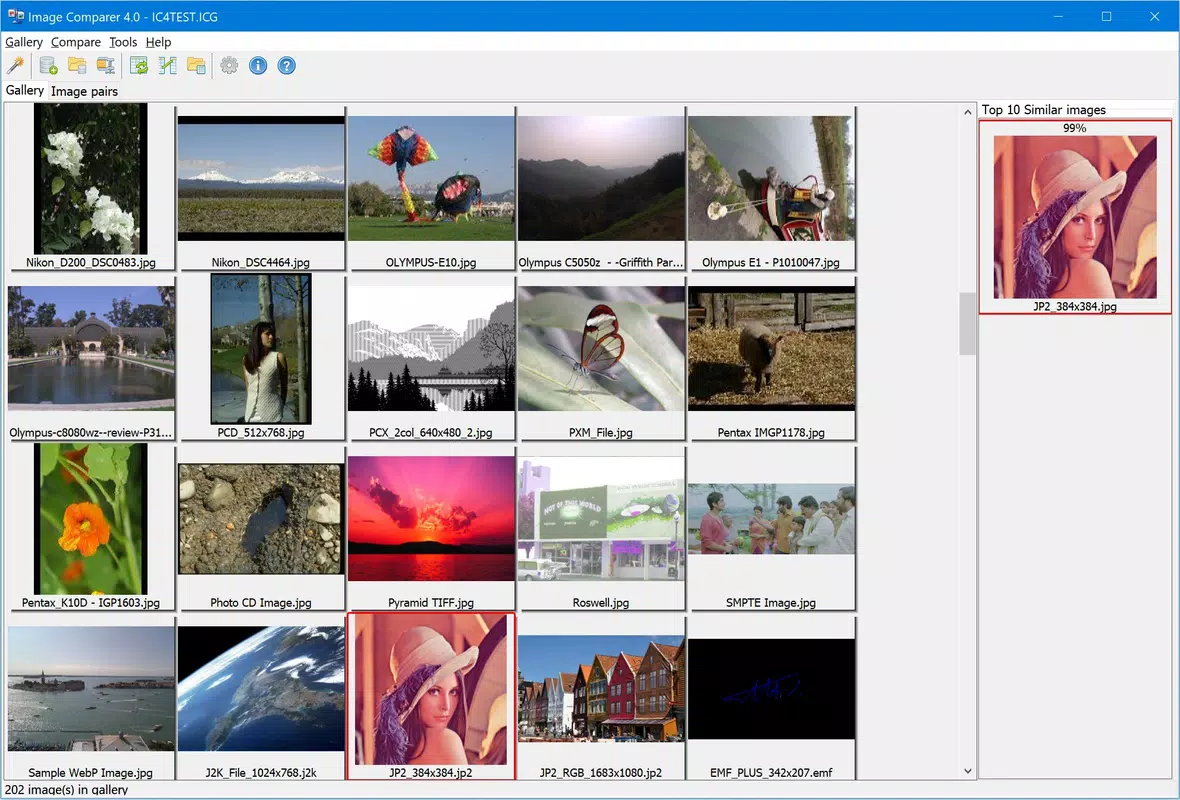Click the compare two columns icon
Viewport: 1180px width, 800px height.
click(x=167, y=65)
